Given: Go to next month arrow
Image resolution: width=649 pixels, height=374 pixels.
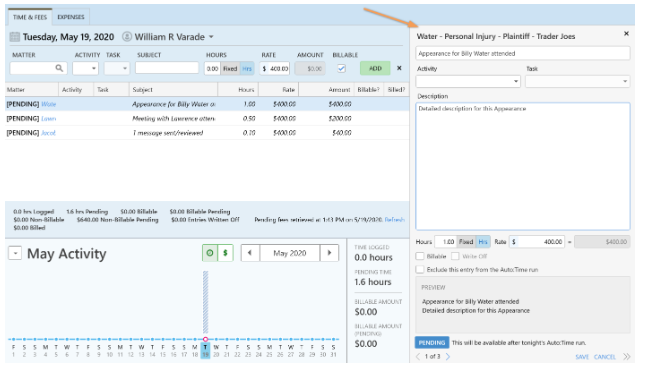Looking at the screenshot, I should click(329, 253).
